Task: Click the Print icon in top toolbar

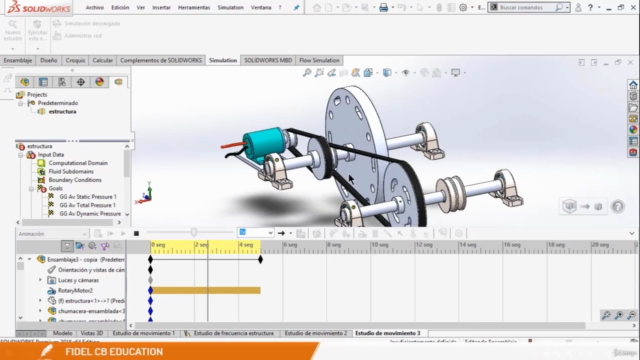Action: (x=383, y=7)
